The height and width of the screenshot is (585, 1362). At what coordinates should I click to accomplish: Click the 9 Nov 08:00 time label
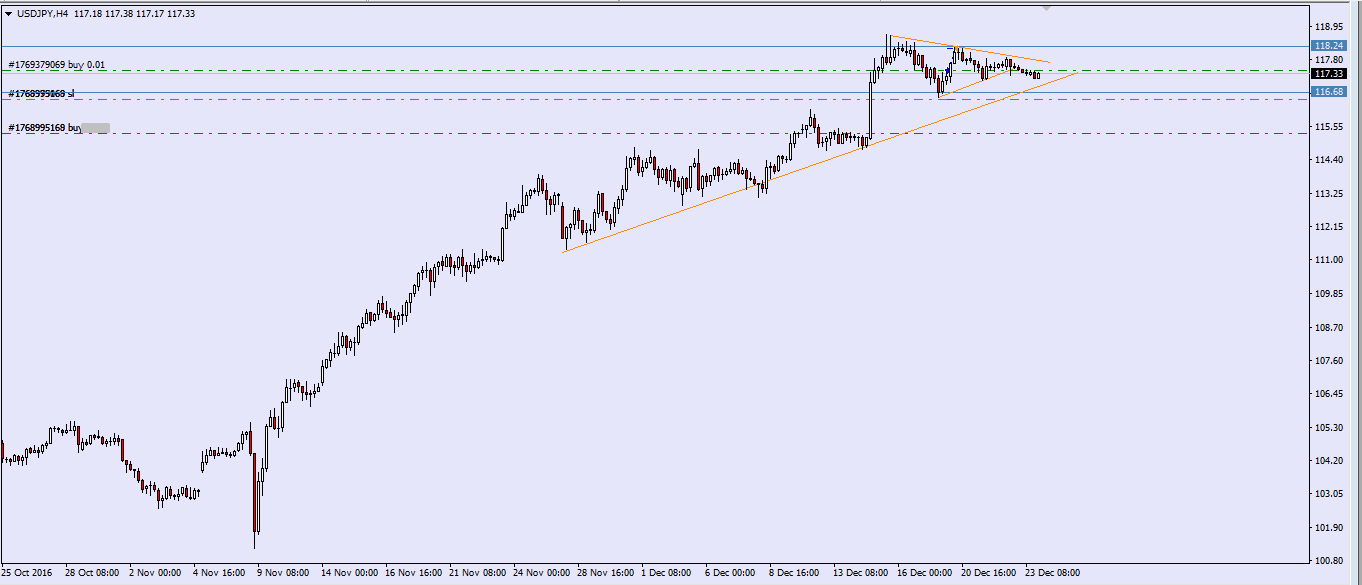(x=283, y=574)
